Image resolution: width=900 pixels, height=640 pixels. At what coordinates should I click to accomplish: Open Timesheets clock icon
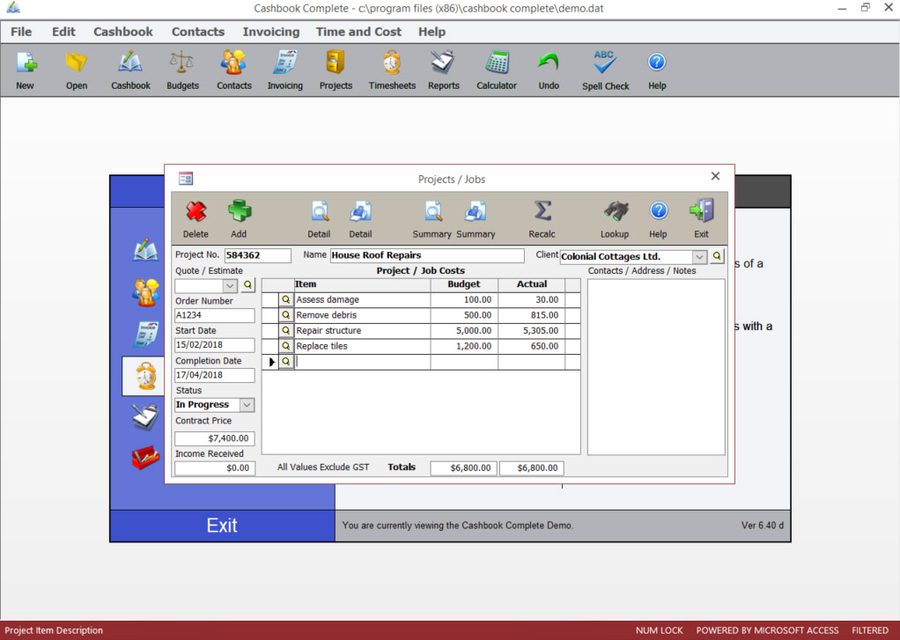click(392, 63)
